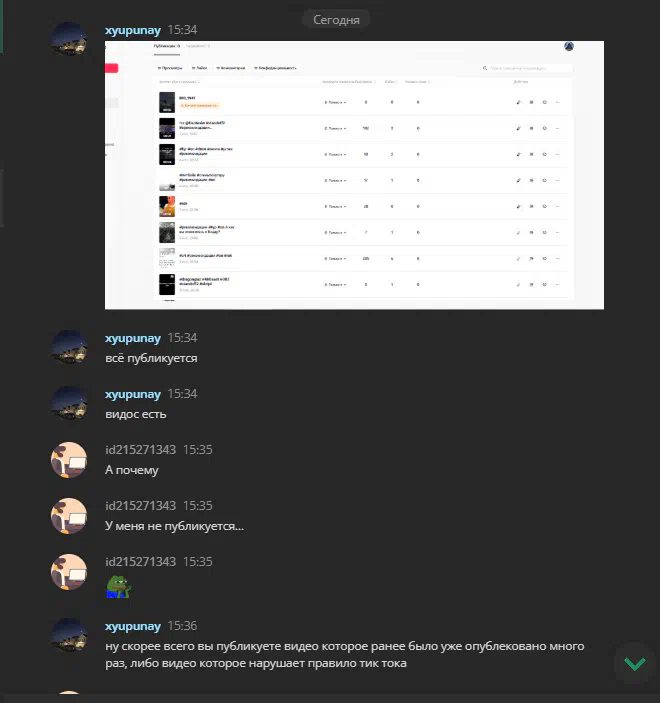Open xyupunay username above the attached image
660x703 pixels.
coord(133,30)
